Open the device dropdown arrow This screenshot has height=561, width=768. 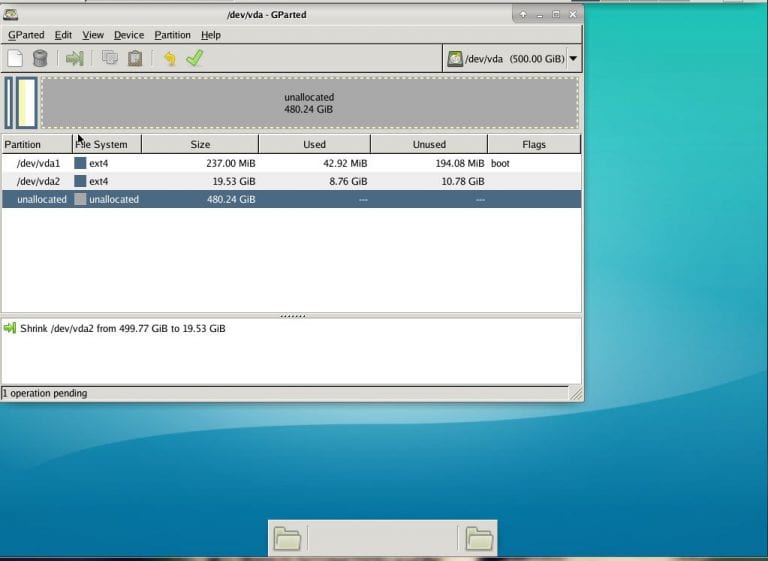point(573,59)
